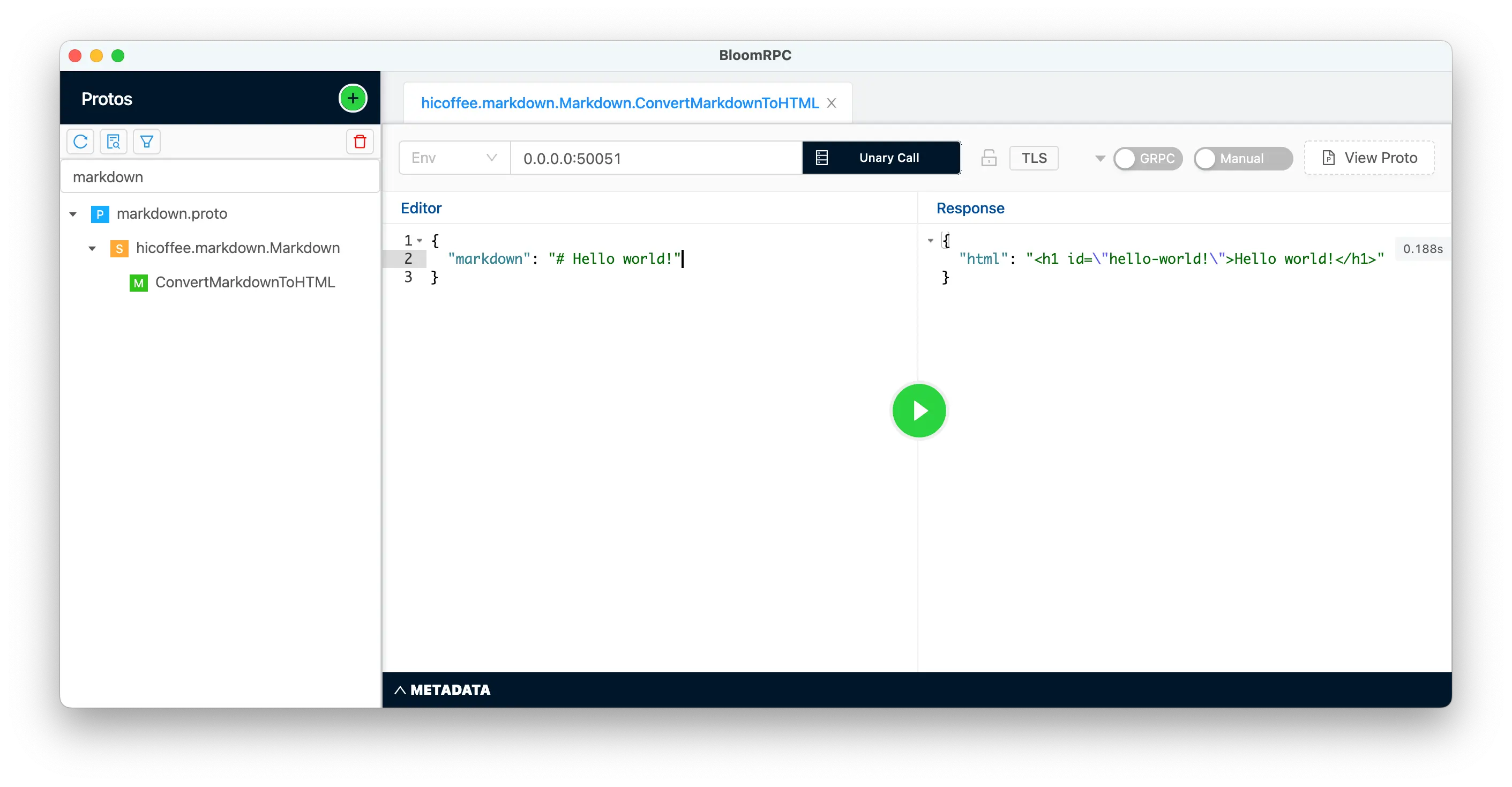Select the ConvertMarkdownToHTML method in the sidebar
Screen dimensions: 1512x787
(x=244, y=282)
